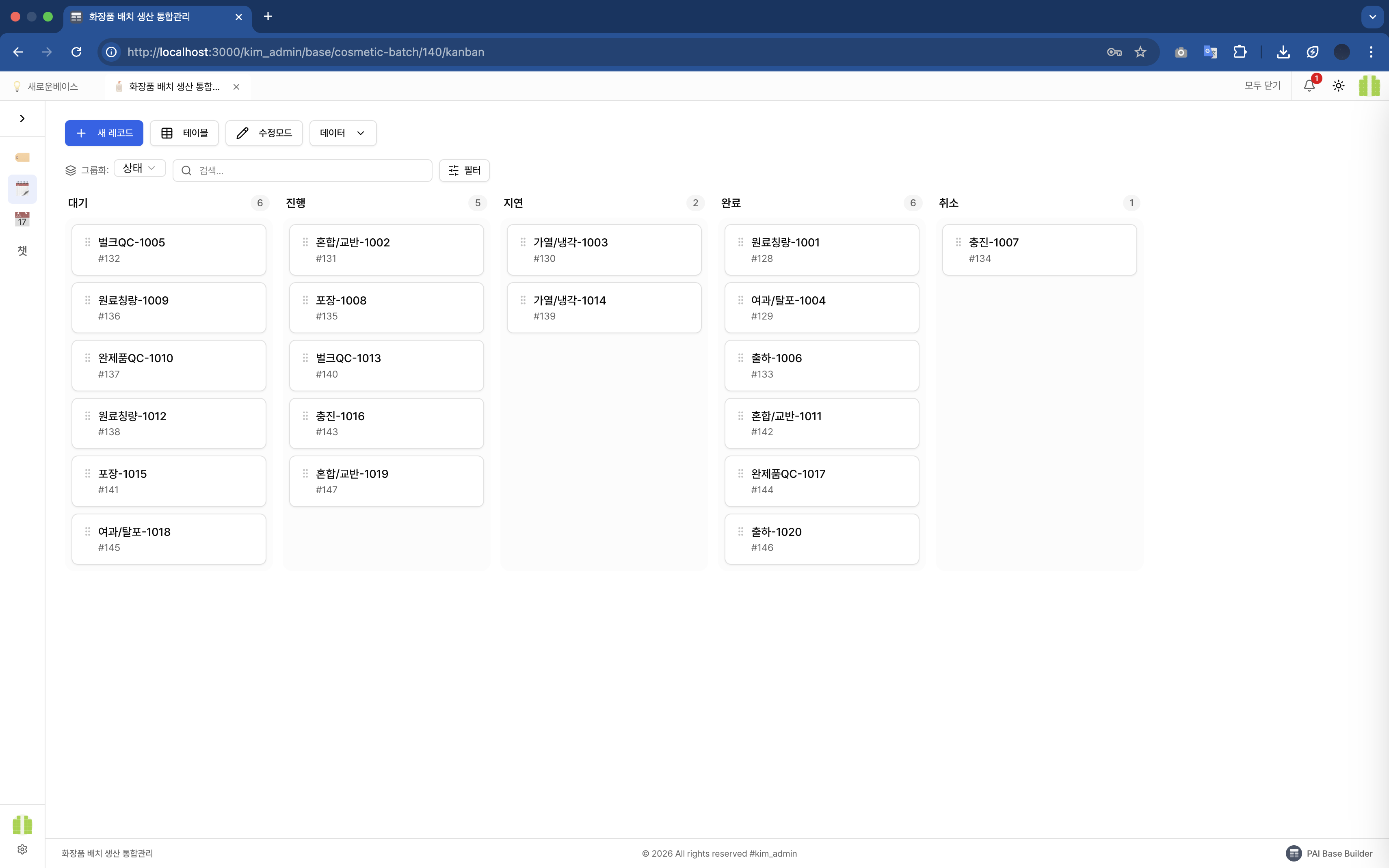Click the browser extensions puzzle icon
Screen dimensions: 1389x868
point(1240,52)
